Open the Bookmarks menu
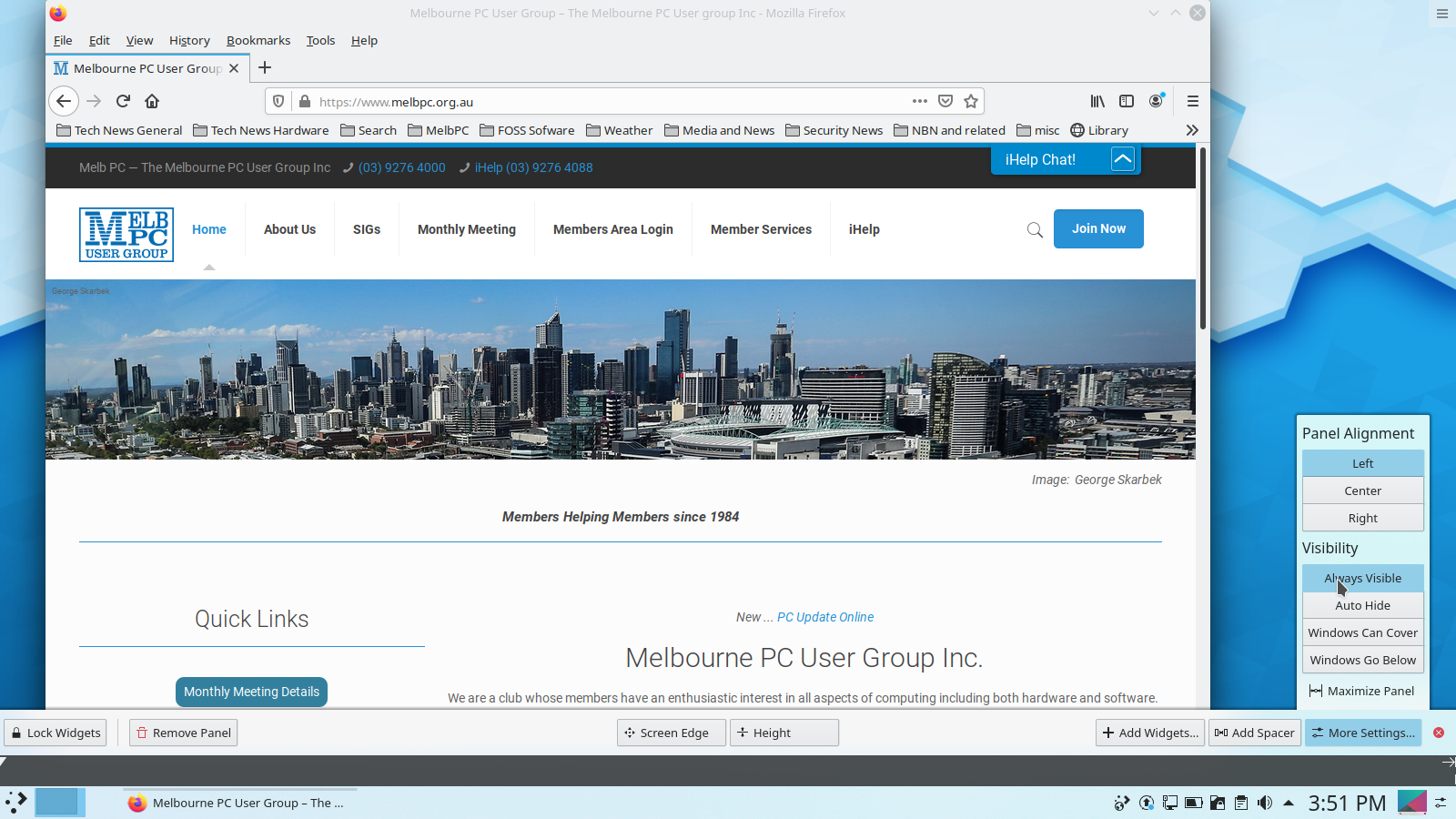This screenshot has height=819, width=1456. 258,40
